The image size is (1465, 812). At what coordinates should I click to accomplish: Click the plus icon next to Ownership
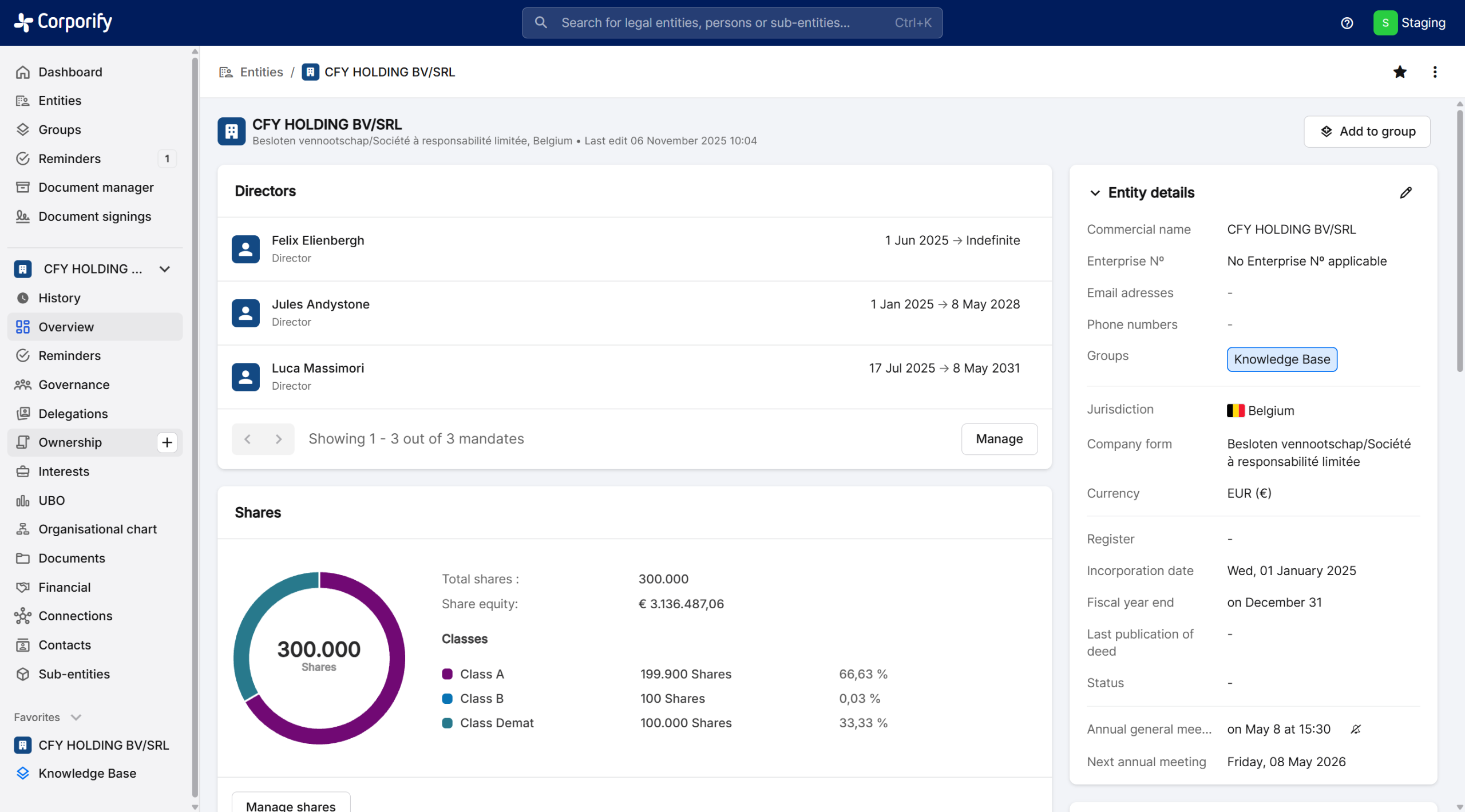coord(167,442)
